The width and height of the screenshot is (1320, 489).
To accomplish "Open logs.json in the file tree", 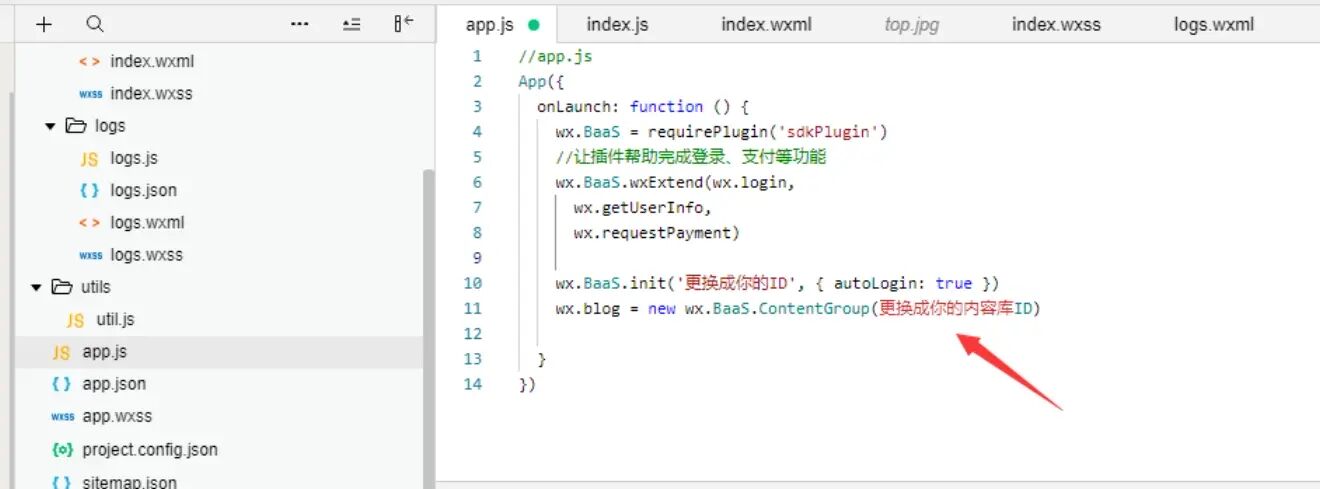I will click(x=143, y=190).
